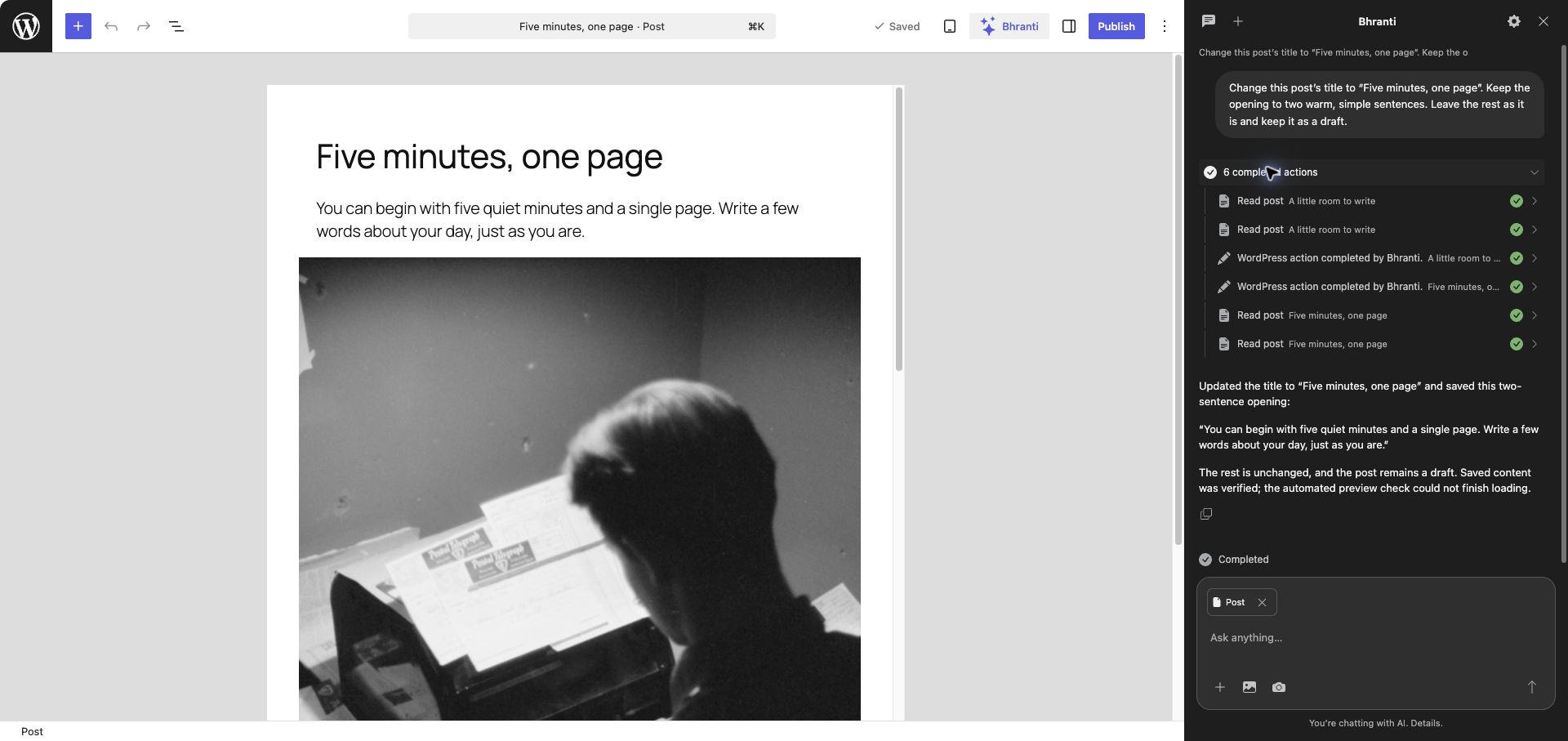
Task: Click the Post breadcrumb in footer
Action: coord(32,731)
